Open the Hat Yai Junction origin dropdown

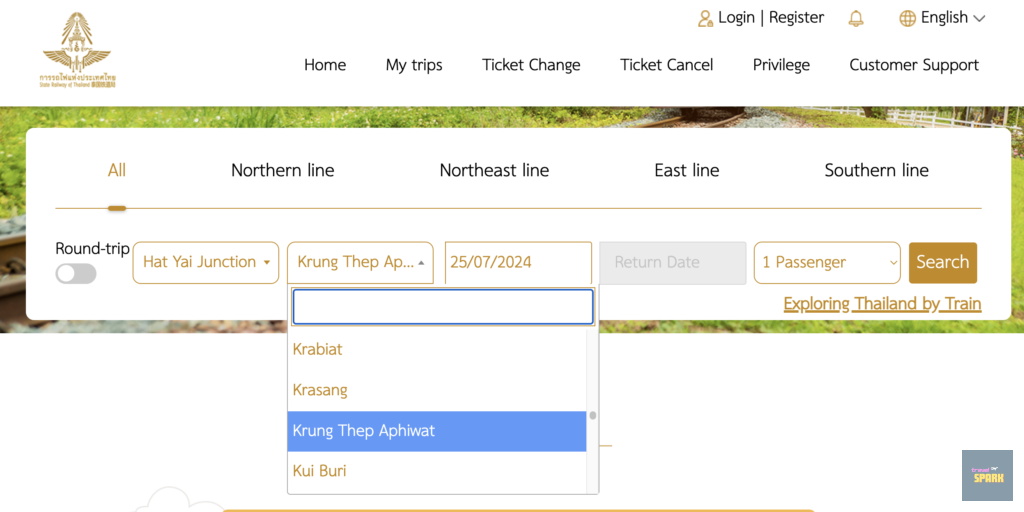pos(206,262)
